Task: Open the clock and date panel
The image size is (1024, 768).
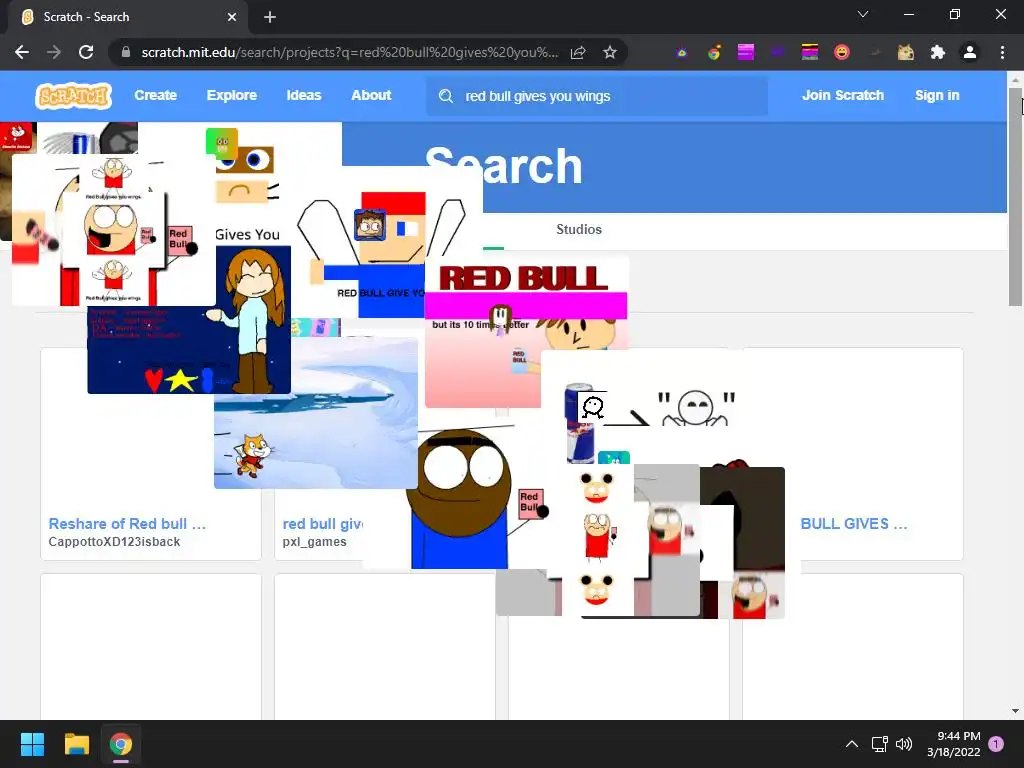Action: (954, 744)
